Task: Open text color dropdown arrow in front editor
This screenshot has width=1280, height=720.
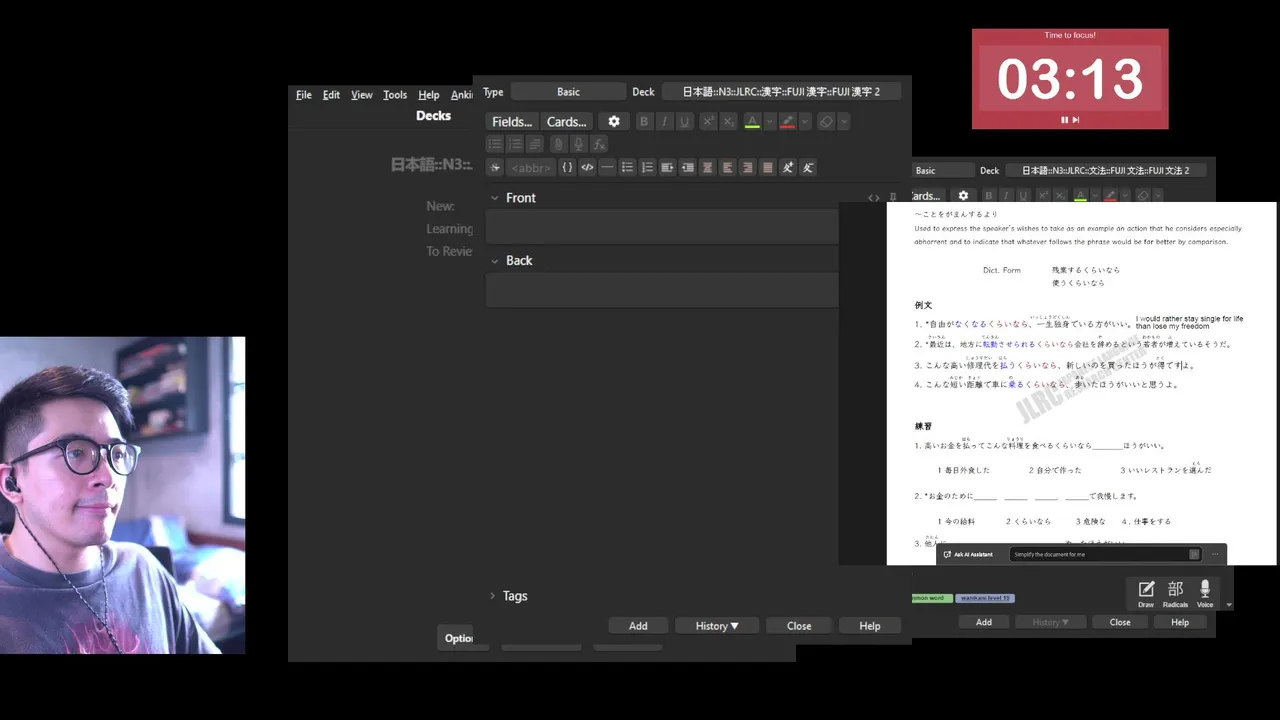Action: (769, 121)
